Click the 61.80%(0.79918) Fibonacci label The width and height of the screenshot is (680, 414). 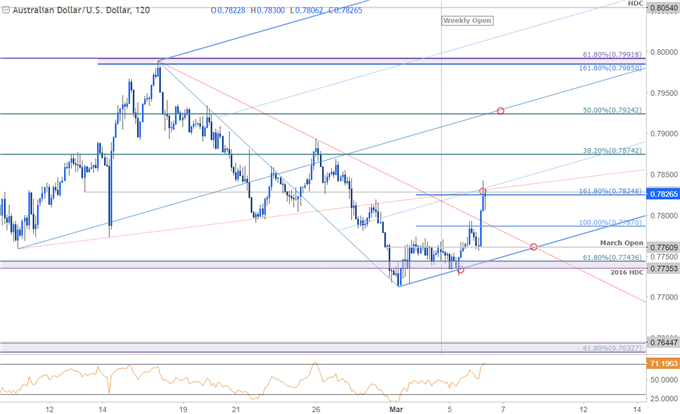(612, 55)
